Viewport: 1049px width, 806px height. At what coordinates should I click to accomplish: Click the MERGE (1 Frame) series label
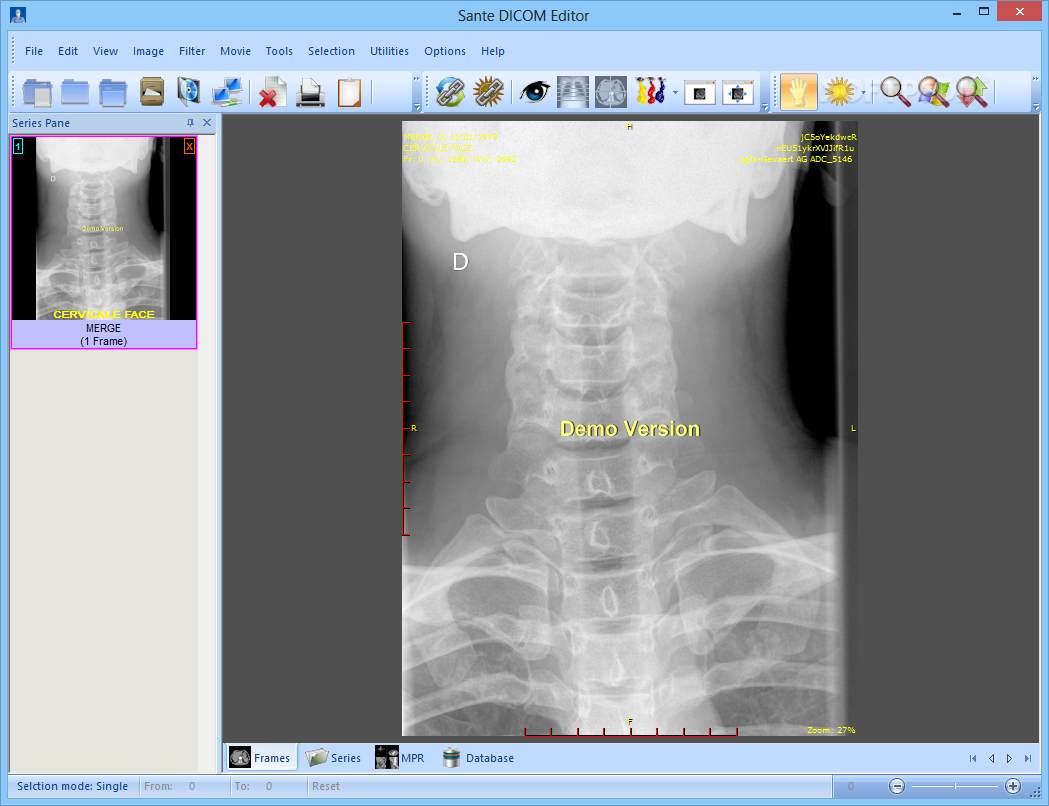tap(104, 334)
